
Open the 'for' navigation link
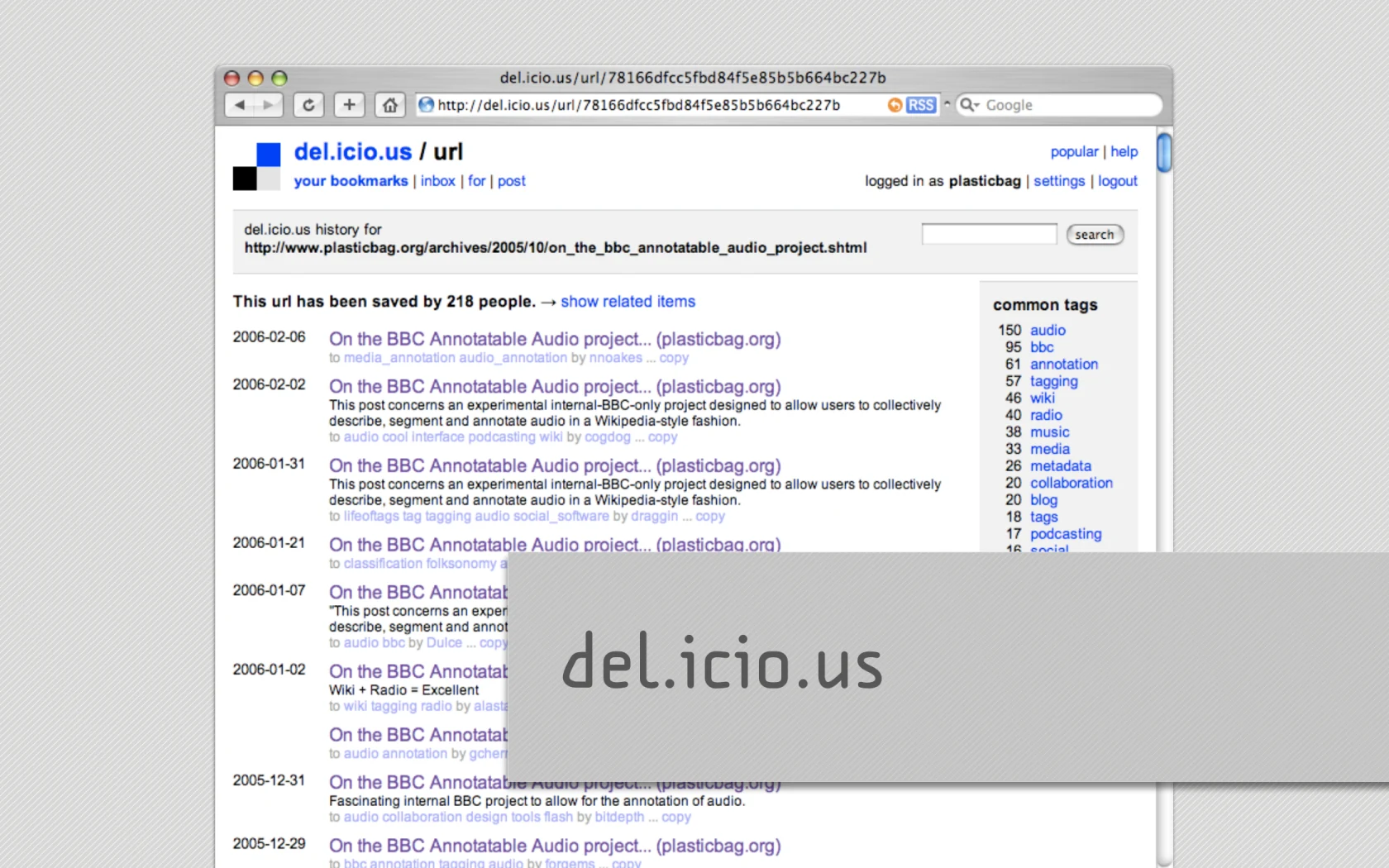(x=477, y=181)
